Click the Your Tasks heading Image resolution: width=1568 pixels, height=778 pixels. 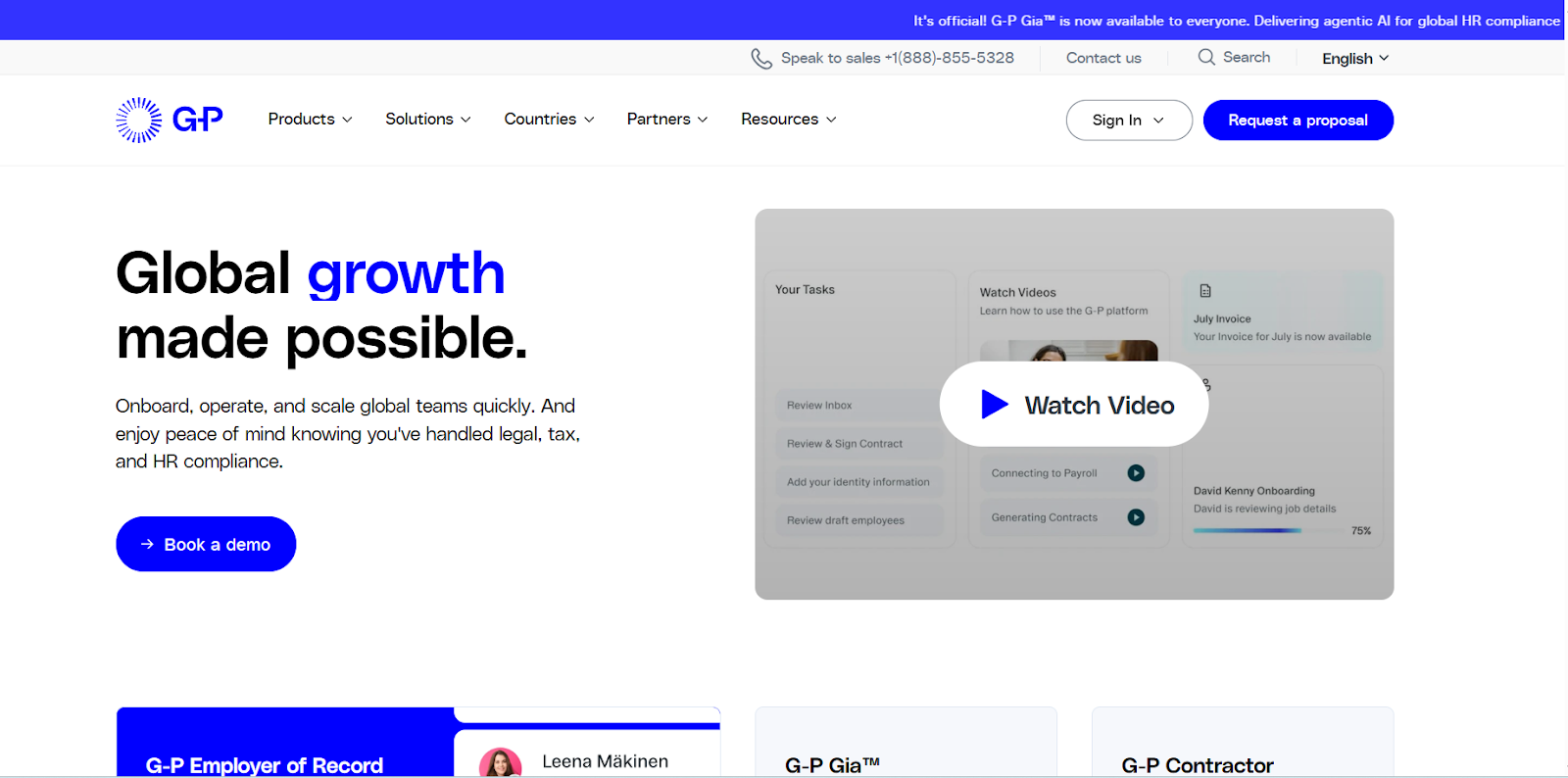805,289
